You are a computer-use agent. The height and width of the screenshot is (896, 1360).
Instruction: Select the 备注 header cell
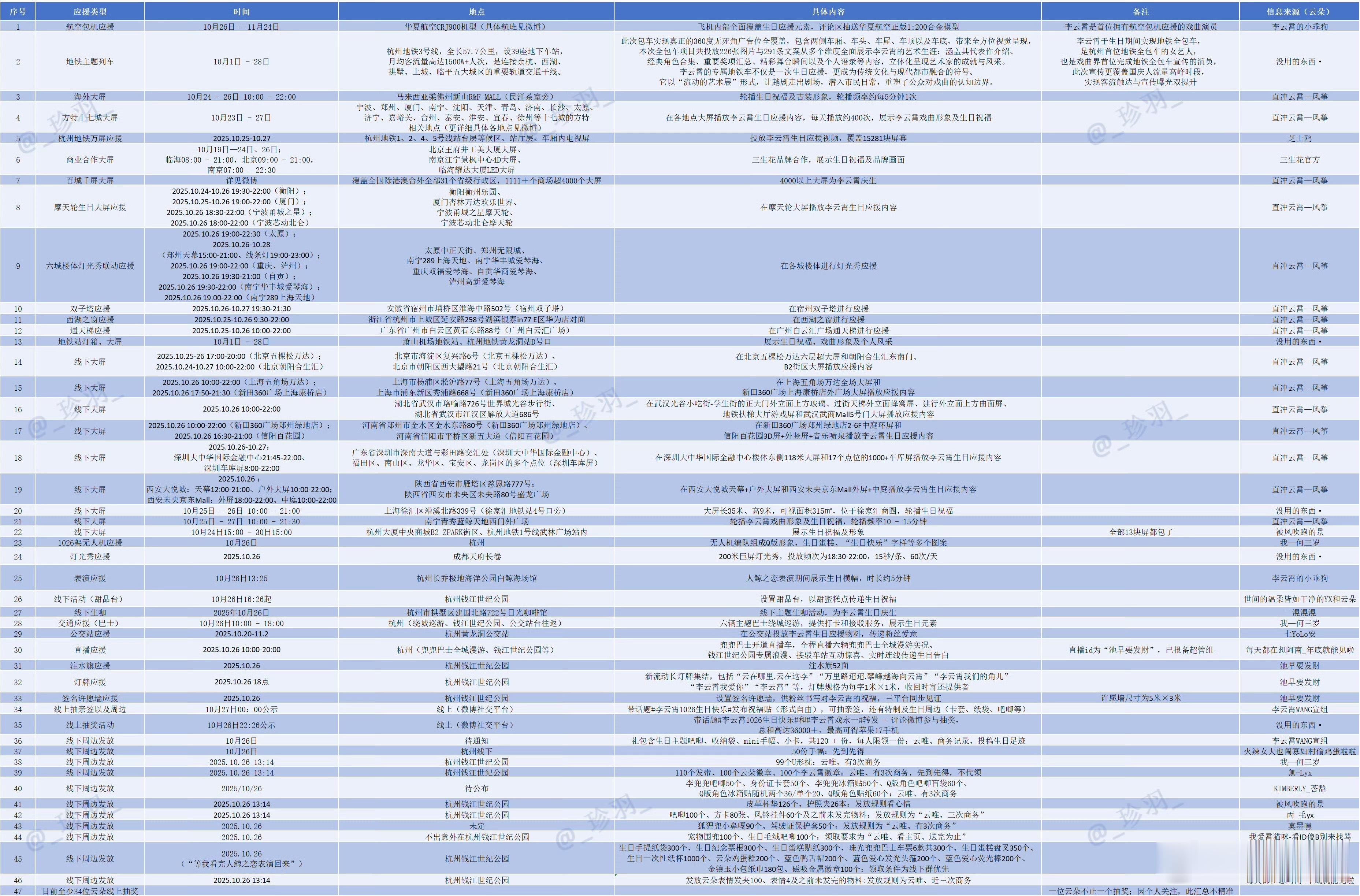[x=1141, y=11]
